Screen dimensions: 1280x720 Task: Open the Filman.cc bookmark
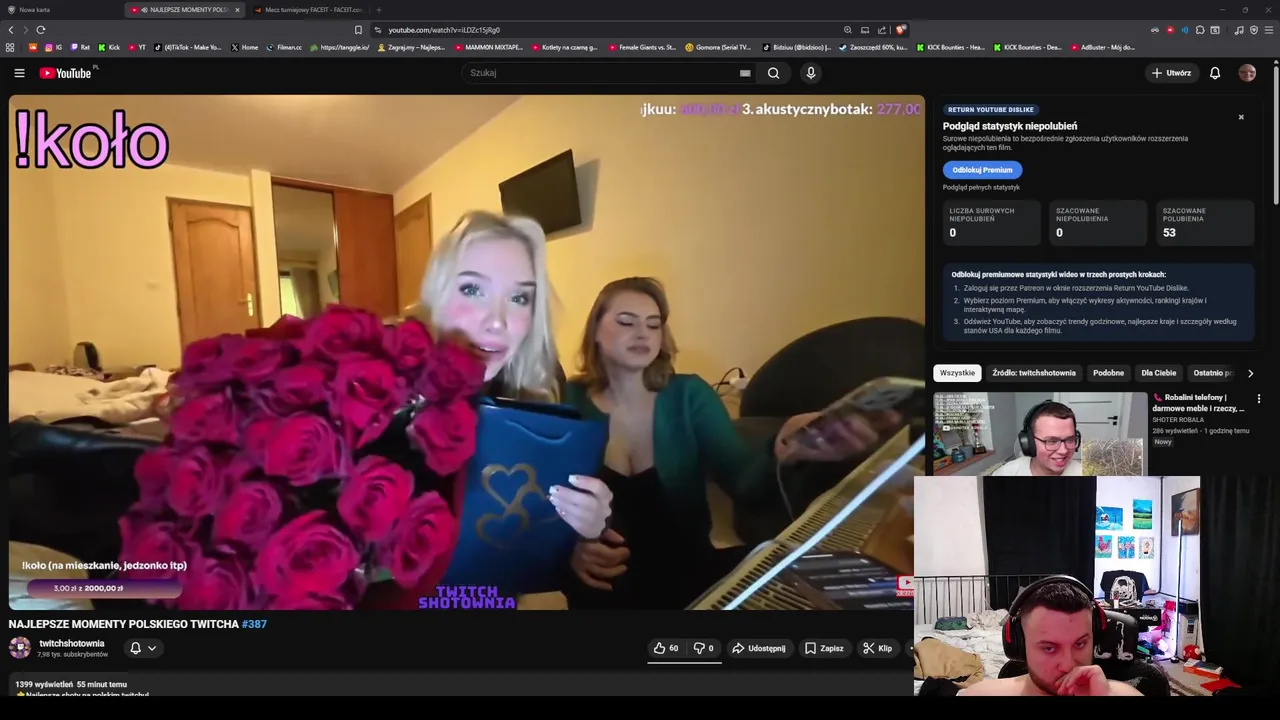[x=284, y=47]
